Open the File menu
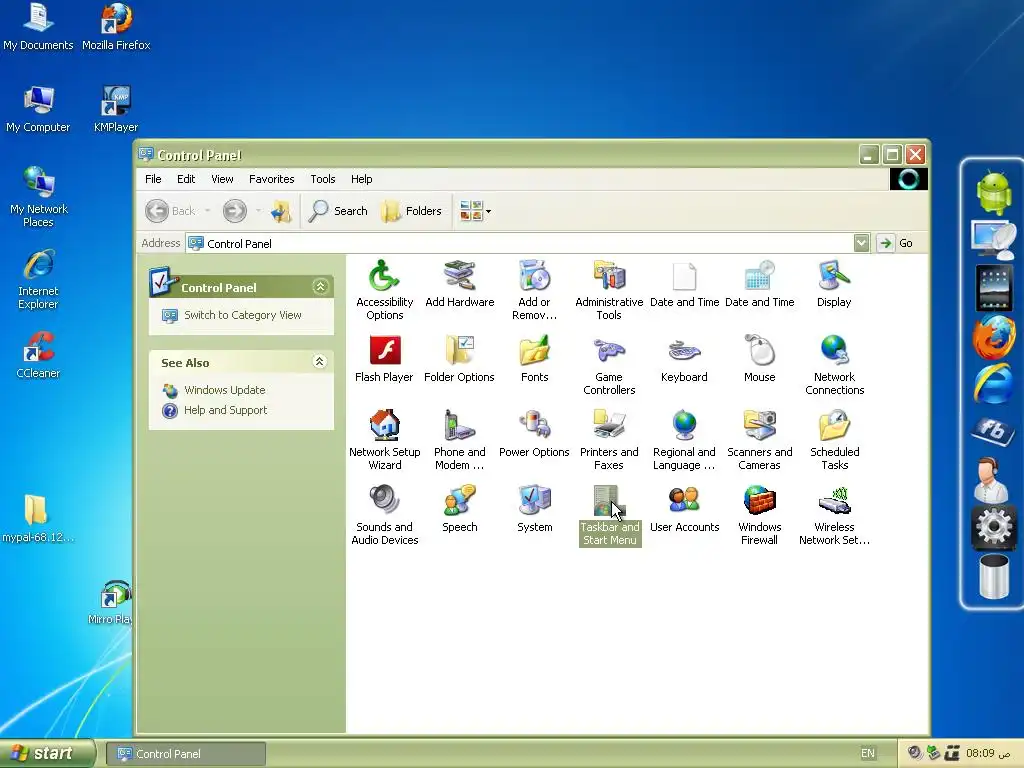 [x=153, y=179]
